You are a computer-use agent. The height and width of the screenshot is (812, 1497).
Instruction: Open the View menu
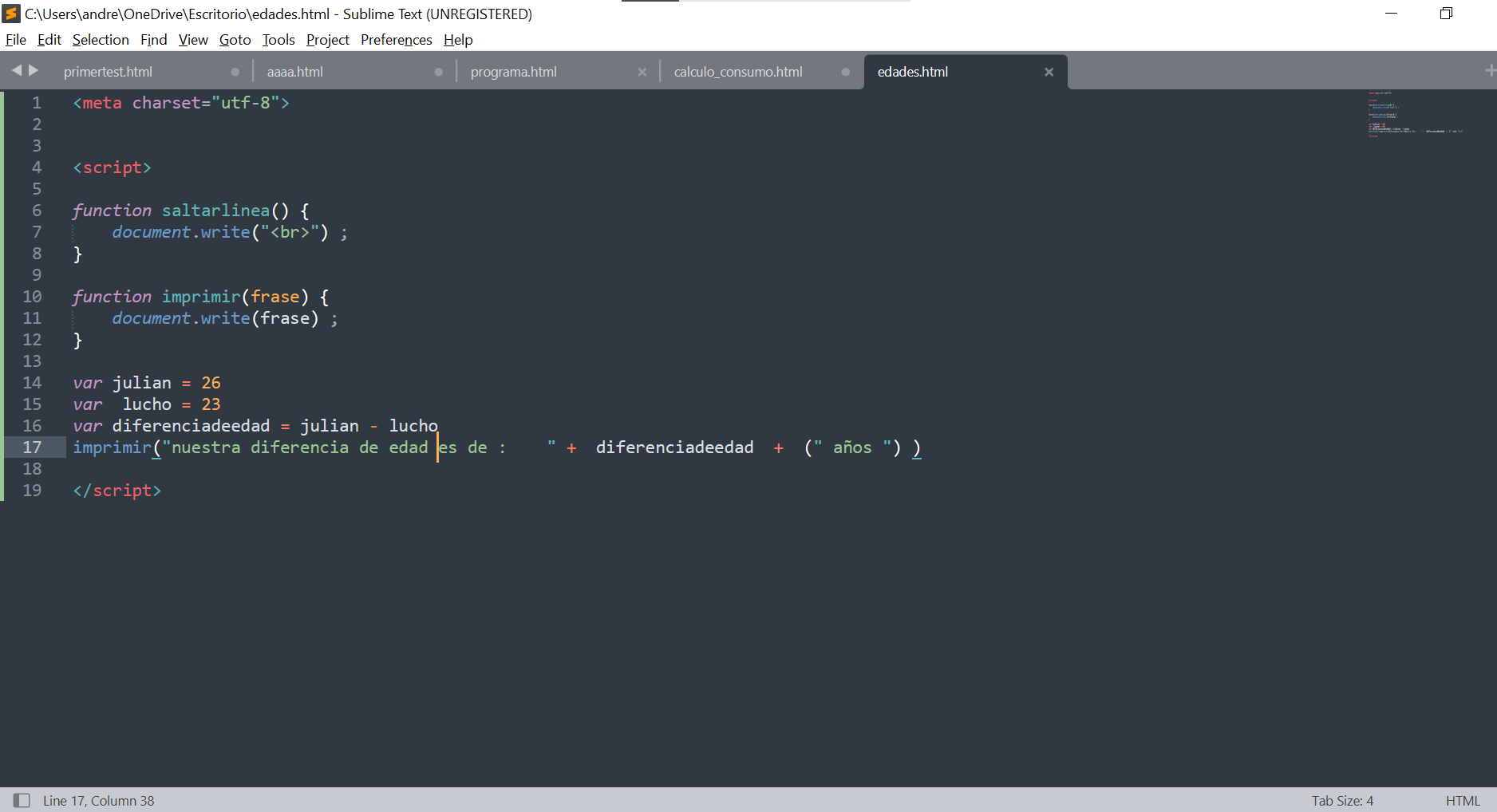click(x=193, y=40)
